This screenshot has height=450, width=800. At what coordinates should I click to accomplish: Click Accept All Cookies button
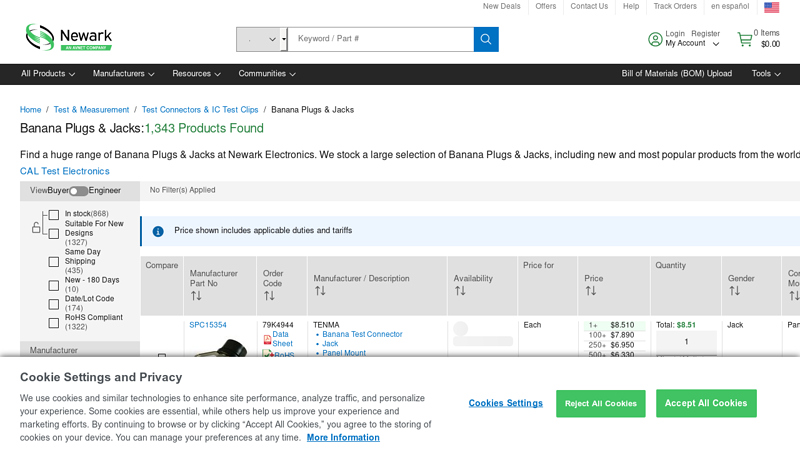pyautogui.click(x=706, y=403)
